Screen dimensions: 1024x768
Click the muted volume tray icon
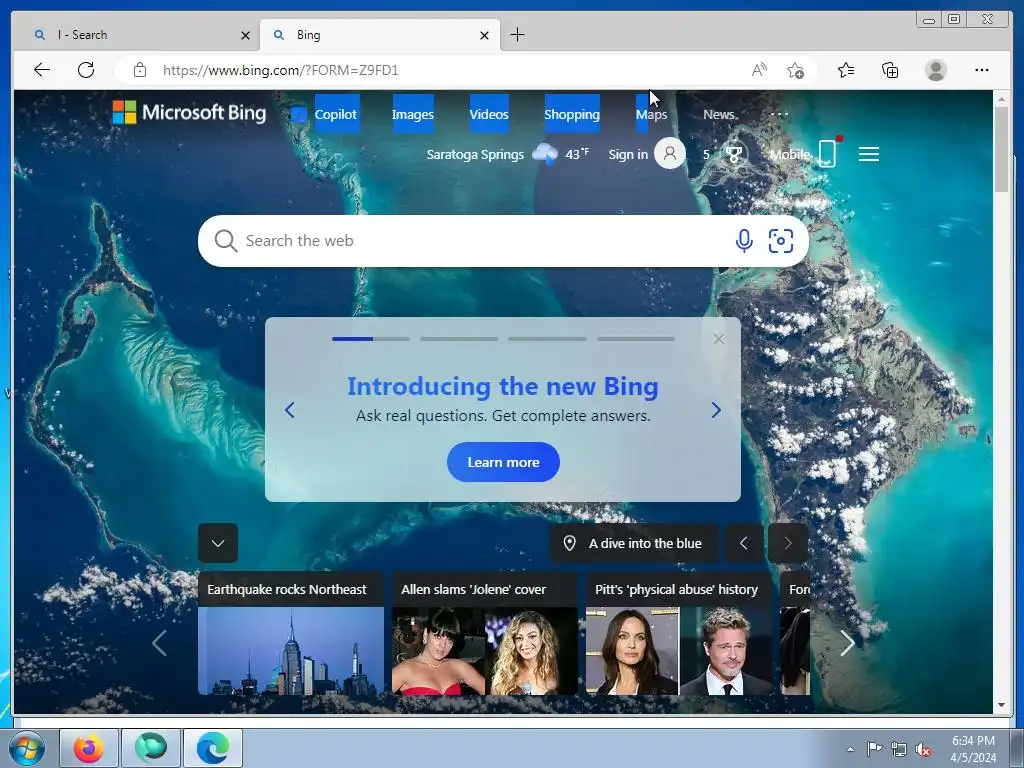tap(923, 749)
